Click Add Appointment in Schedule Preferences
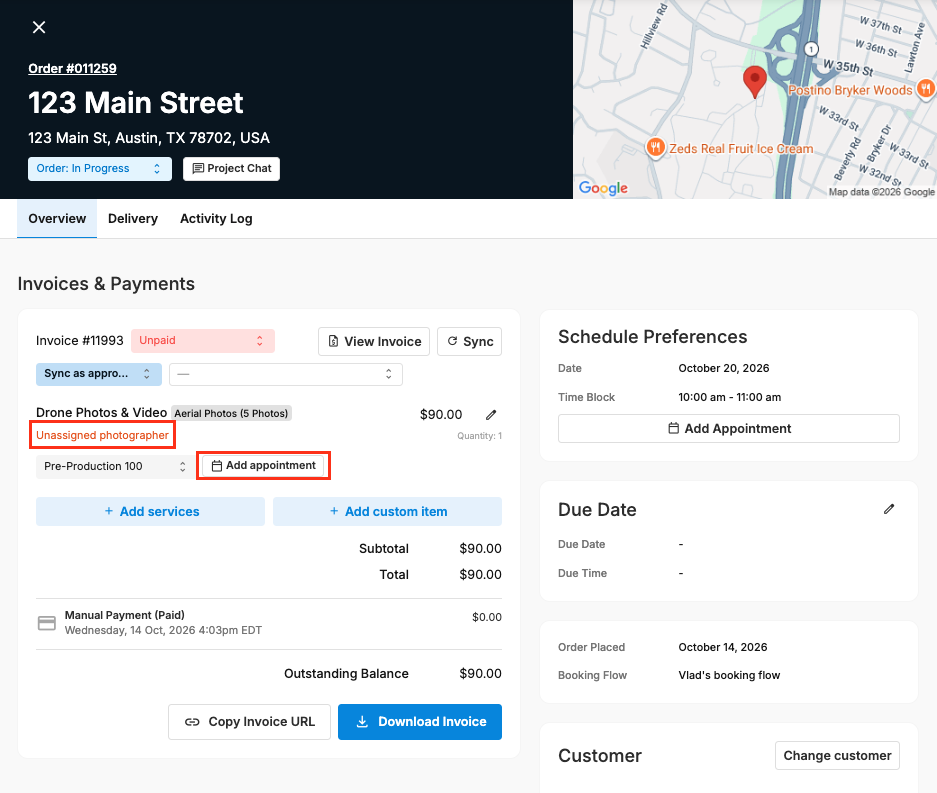 click(729, 428)
